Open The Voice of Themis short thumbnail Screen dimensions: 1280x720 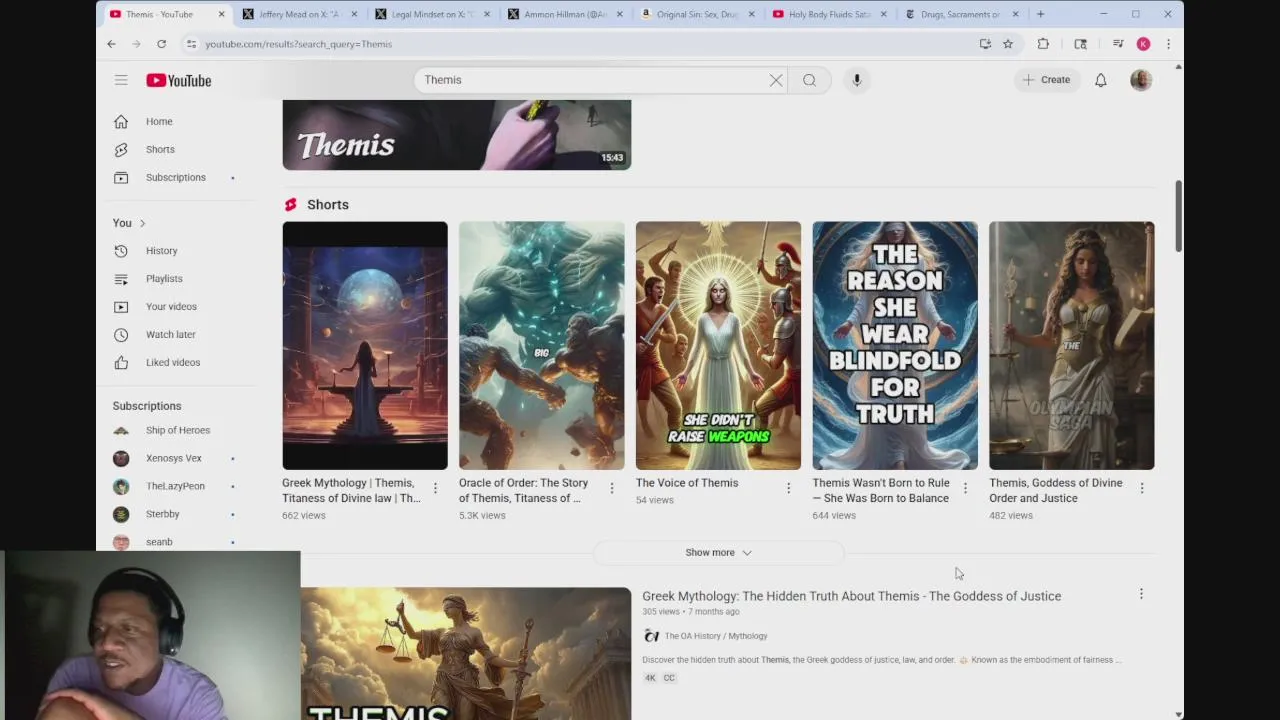(x=718, y=346)
